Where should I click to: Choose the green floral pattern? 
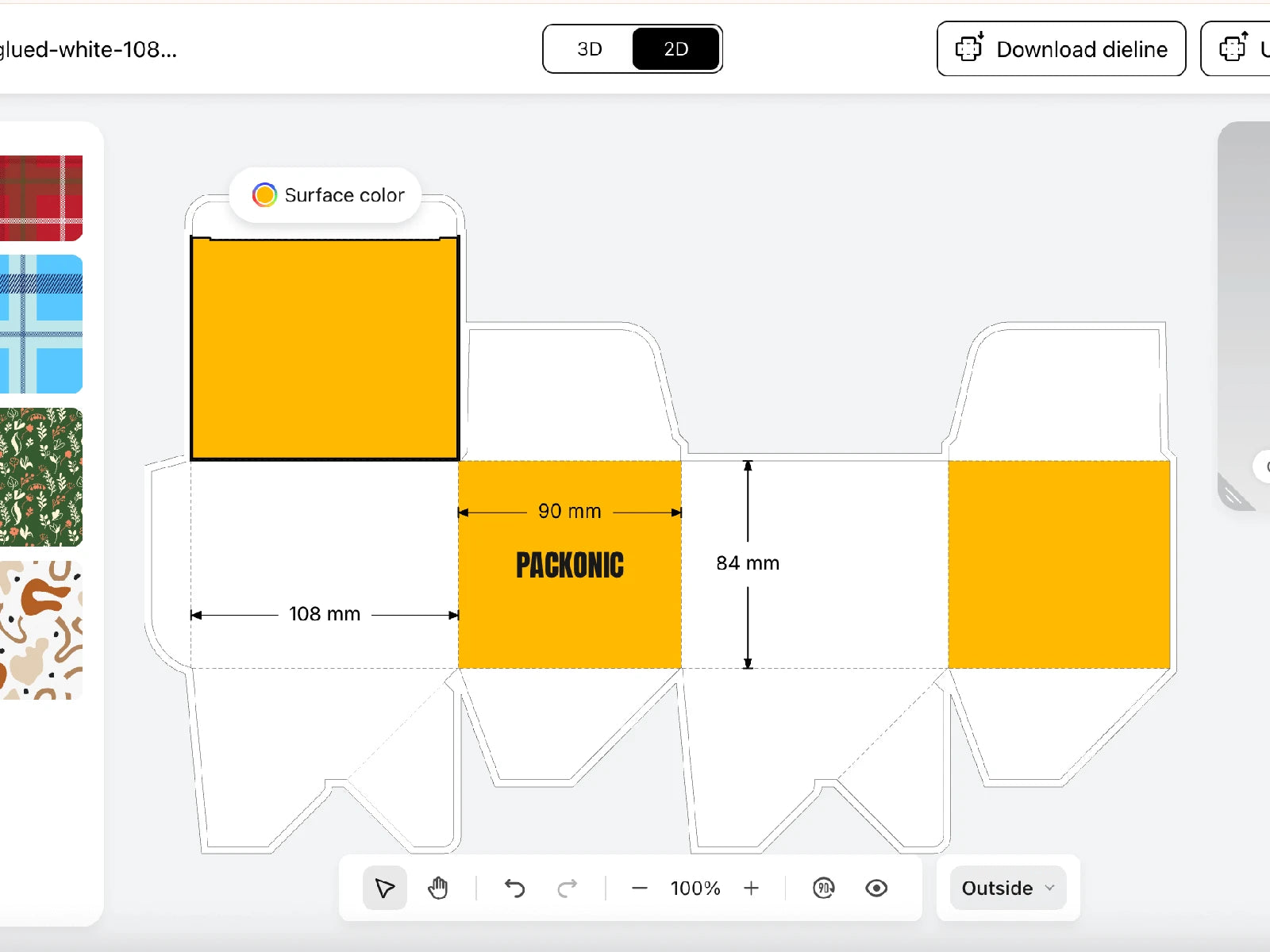[x=41, y=477]
